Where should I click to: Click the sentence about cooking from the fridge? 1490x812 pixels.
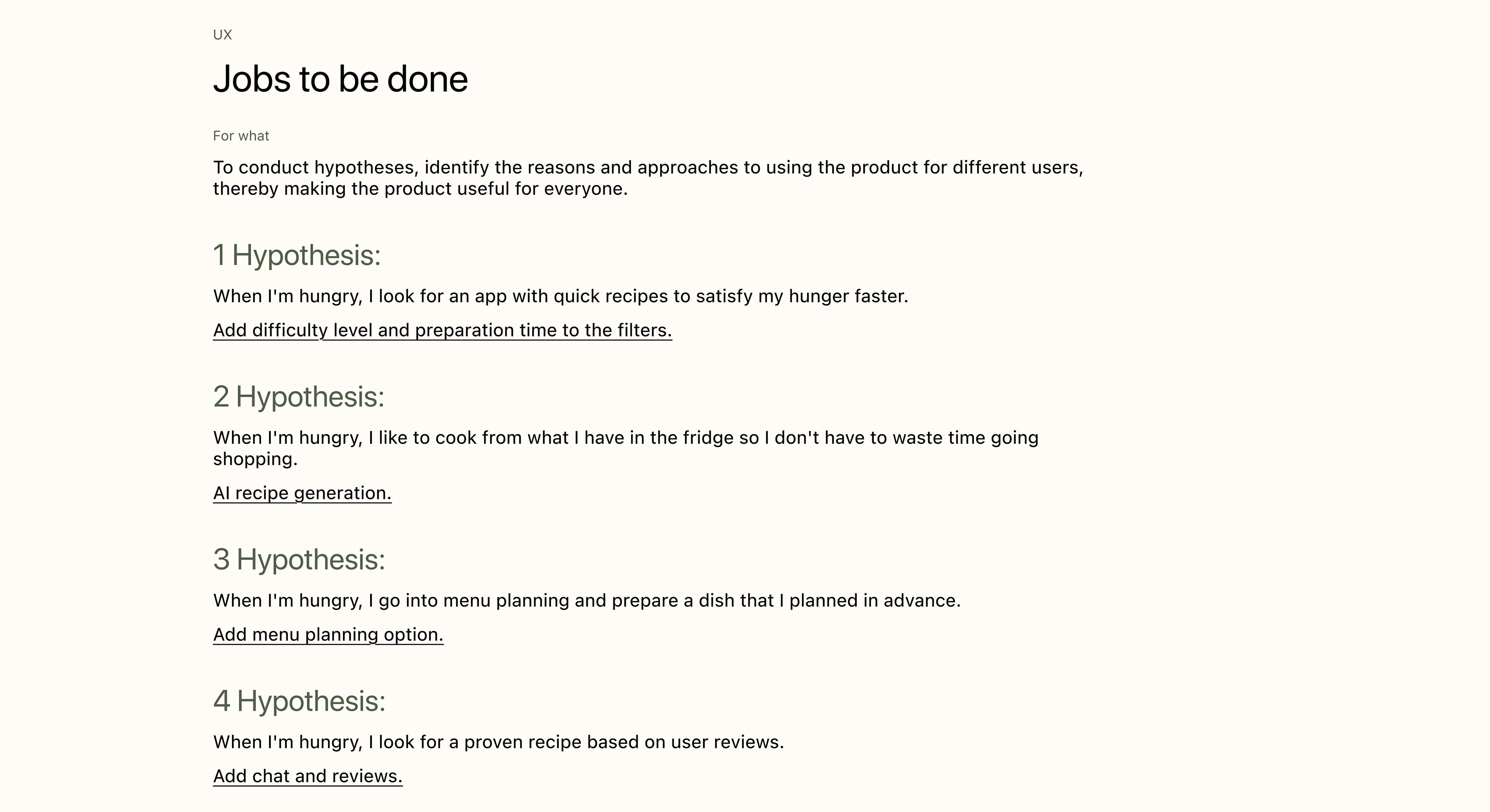click(x=625, y=438)
